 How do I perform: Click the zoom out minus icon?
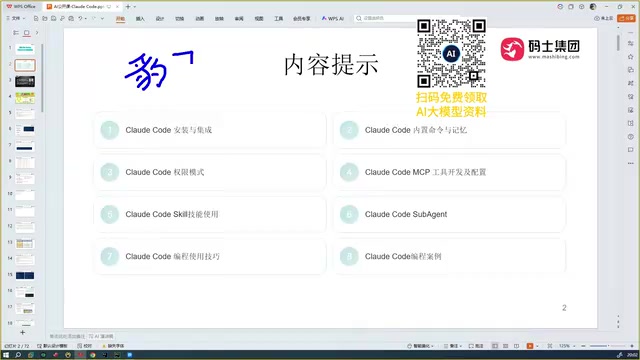tap(583, 346)
